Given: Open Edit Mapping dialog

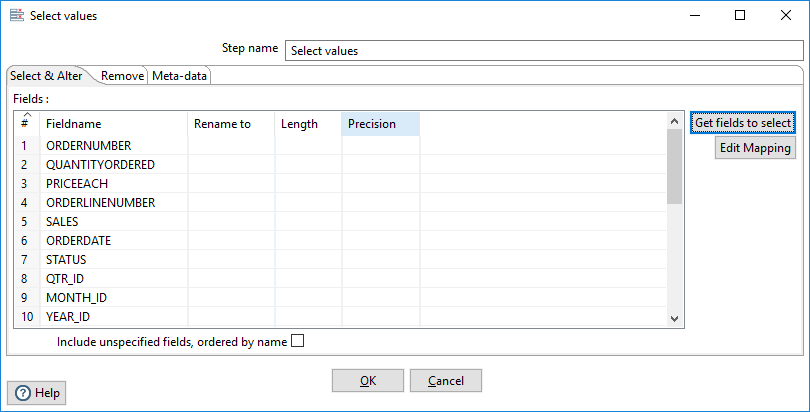Looking at the screenshot, I should click(755, 148).
